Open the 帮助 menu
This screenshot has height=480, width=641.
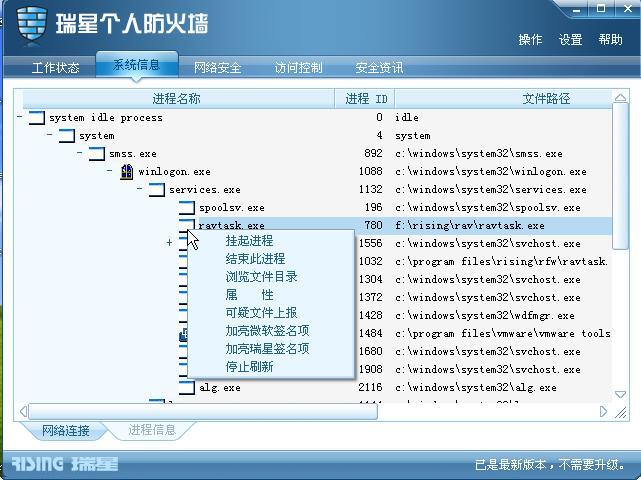(610, 40)
